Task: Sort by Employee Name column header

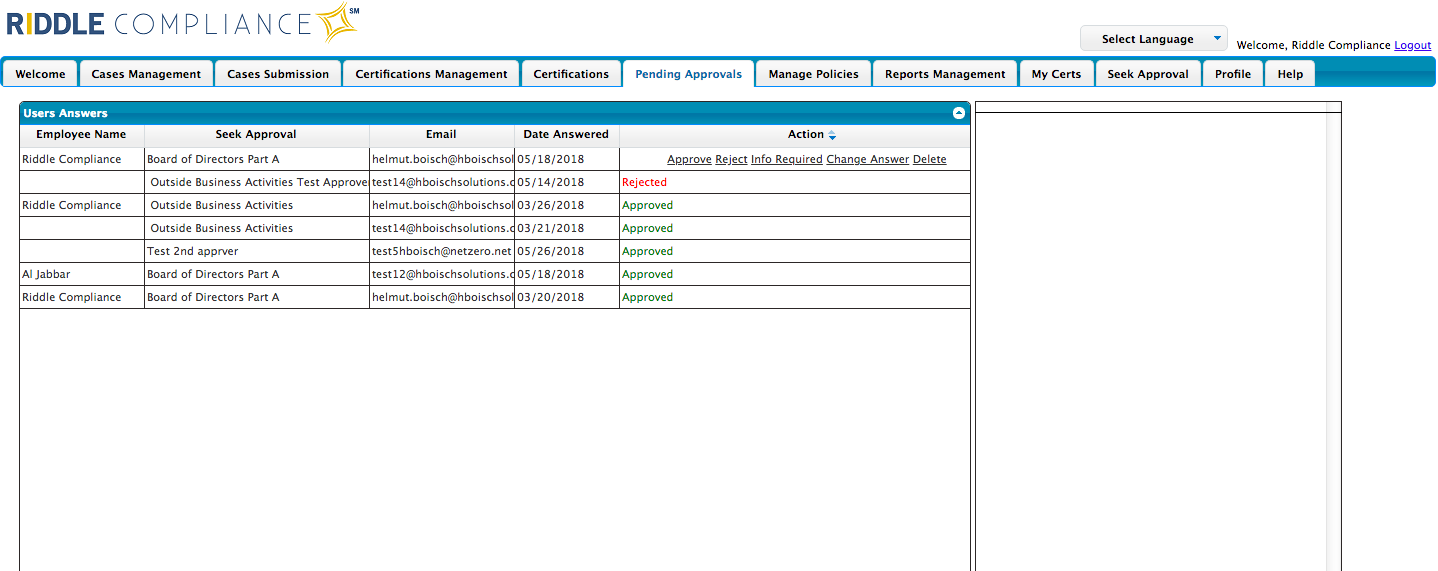Action: pyautogui.click(x=82, y=135)
